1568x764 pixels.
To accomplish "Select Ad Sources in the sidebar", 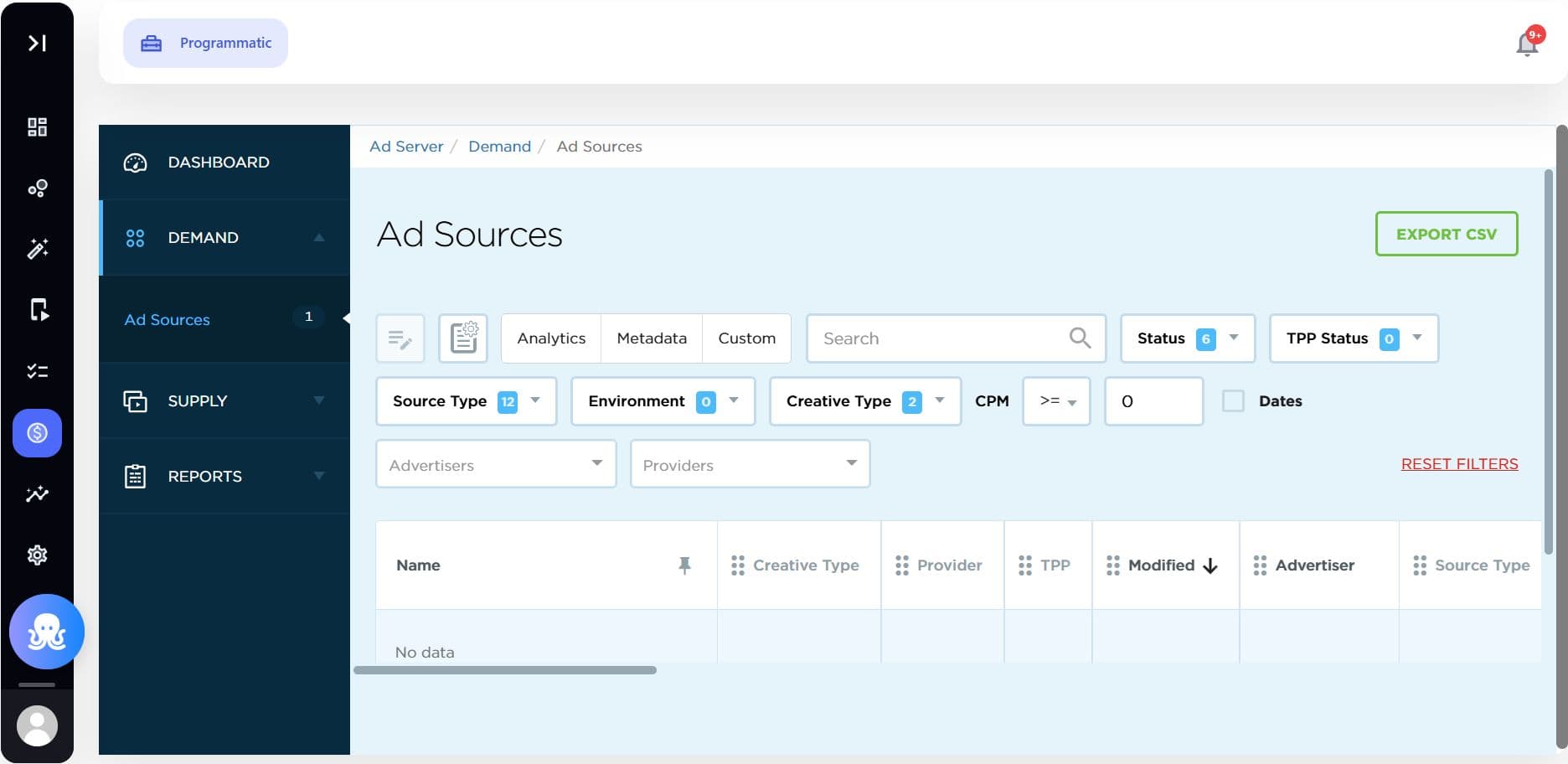I will 224,319.
